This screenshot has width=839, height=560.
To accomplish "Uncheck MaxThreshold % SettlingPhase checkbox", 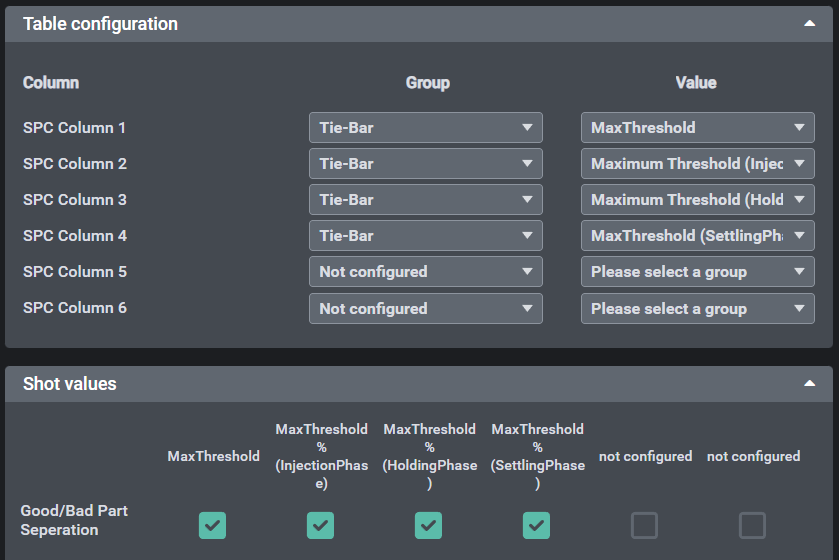I will (x=536, y=525).
